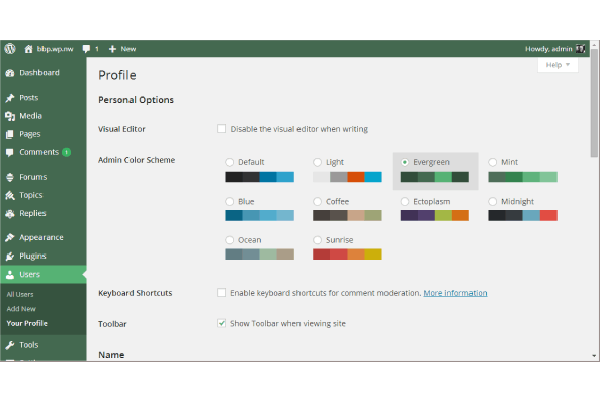The width and height of the screenshot is (600, 400).
Task: Open the comments bubble icon in toolbar
Action: click(87, 48)
